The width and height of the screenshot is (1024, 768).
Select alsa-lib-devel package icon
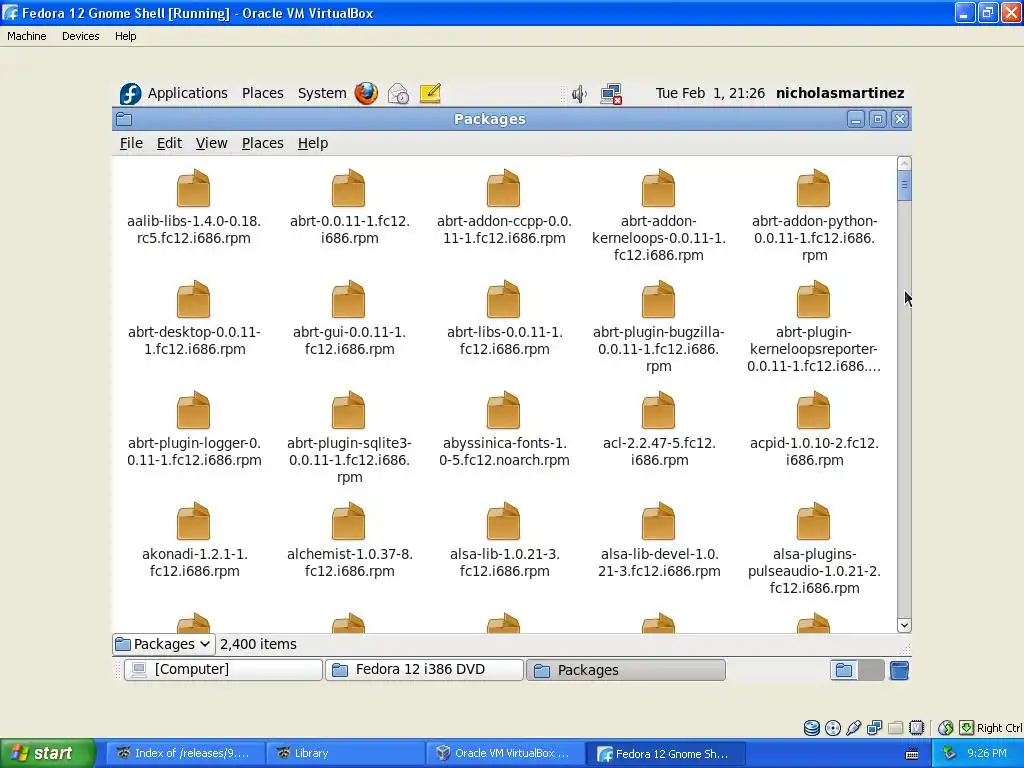click(x=658, y=521)
